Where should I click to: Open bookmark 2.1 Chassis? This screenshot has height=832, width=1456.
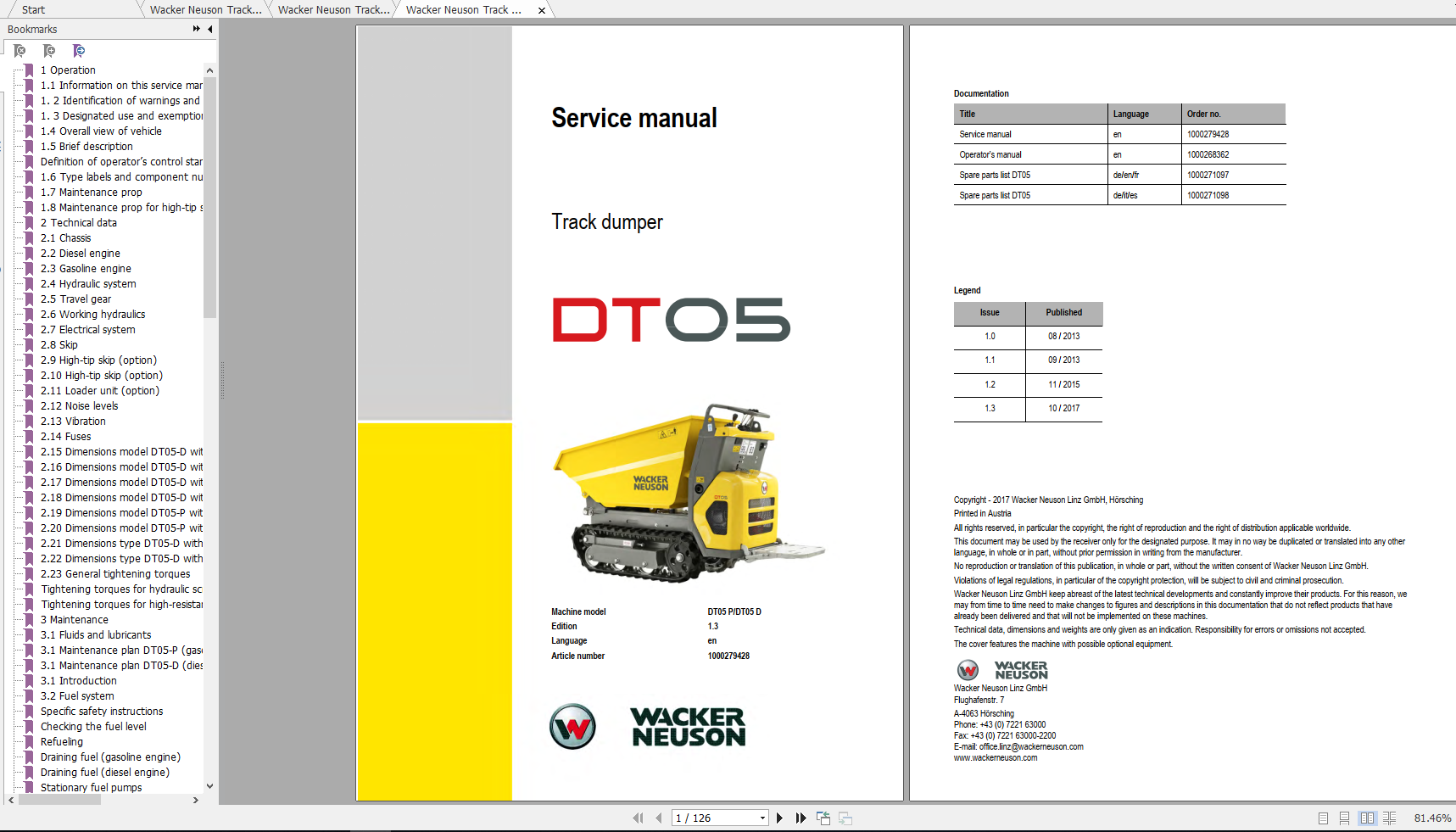[65, 238]
